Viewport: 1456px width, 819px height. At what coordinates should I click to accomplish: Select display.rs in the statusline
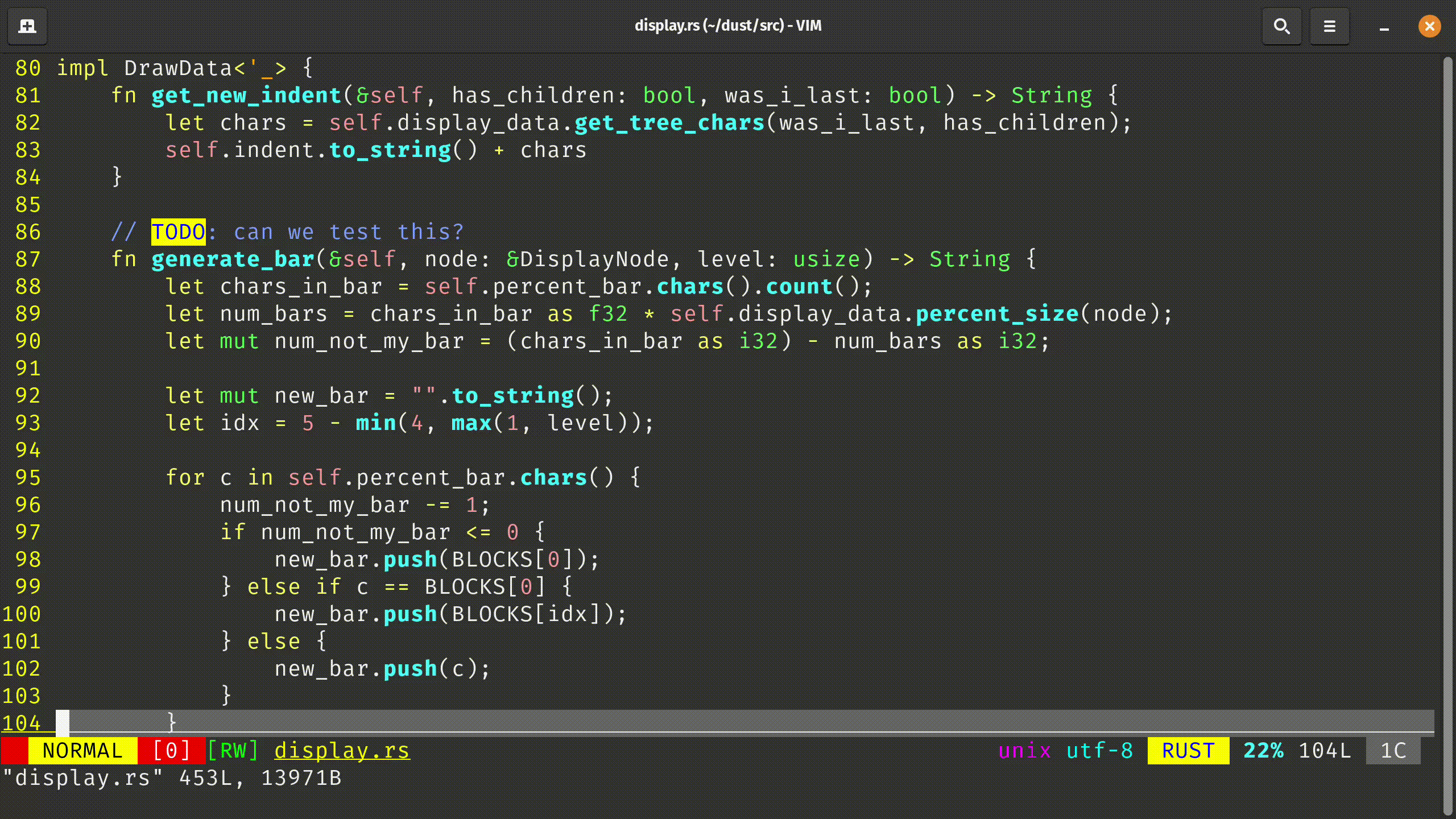point(342,750)
